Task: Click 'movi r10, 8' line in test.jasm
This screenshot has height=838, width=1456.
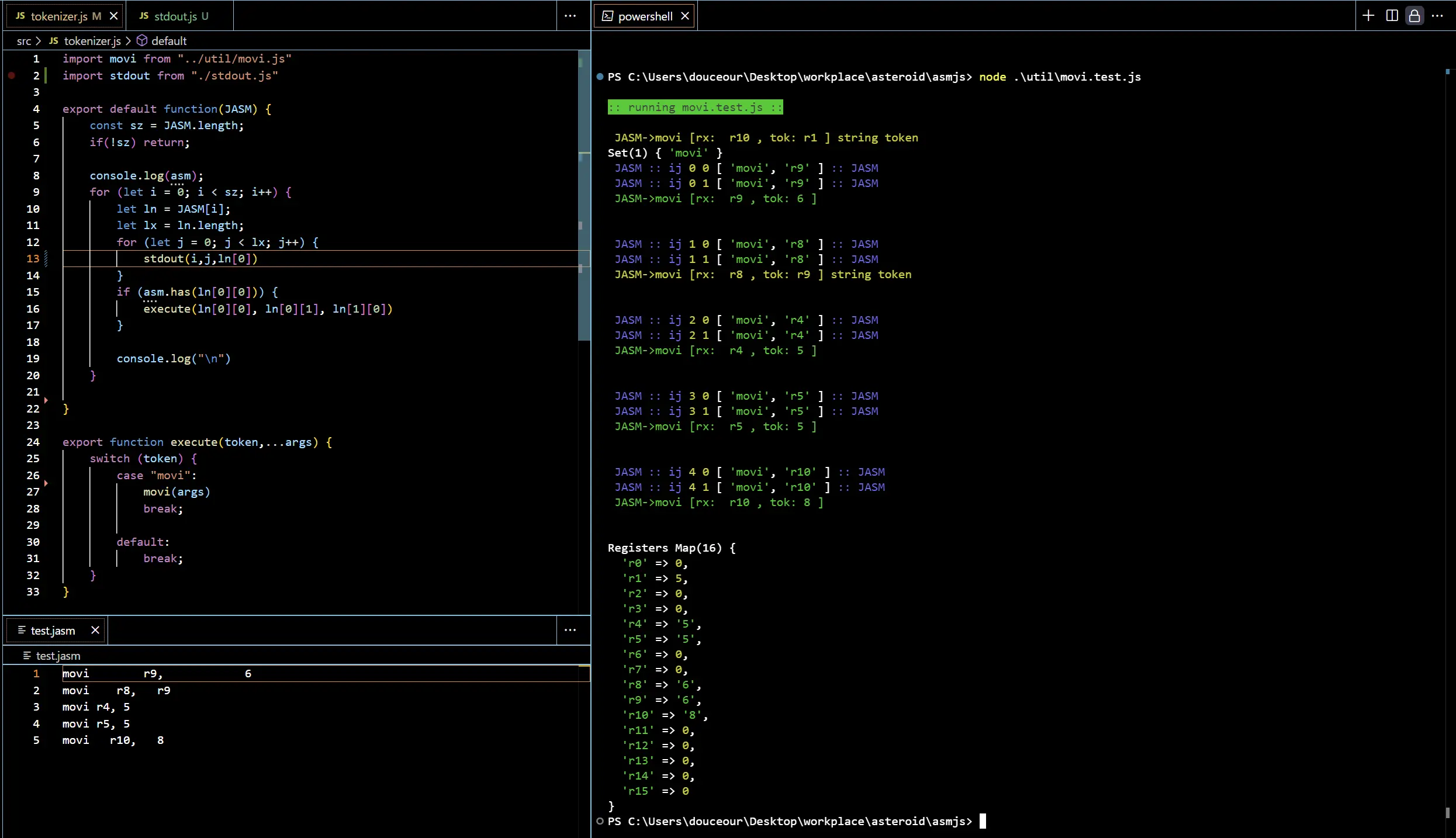Action: tap(113, 740)
